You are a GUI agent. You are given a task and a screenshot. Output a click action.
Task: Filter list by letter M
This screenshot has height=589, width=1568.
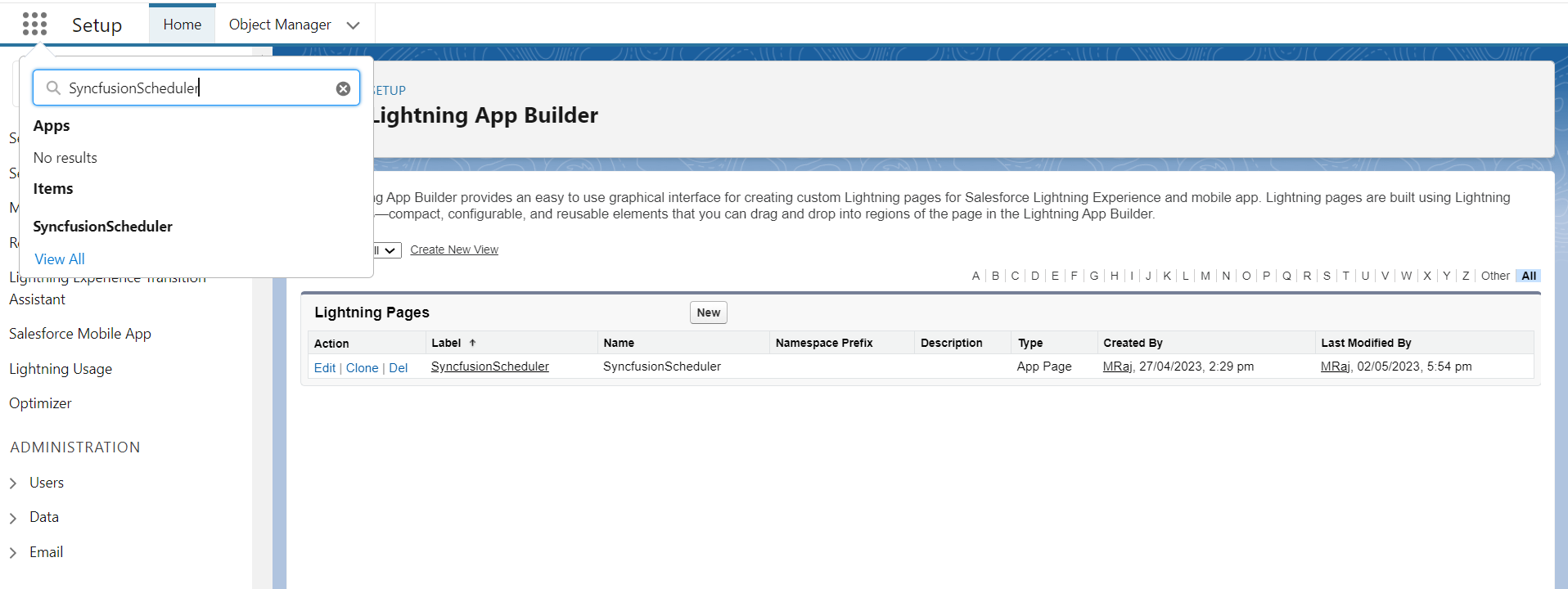[1205, 276]
